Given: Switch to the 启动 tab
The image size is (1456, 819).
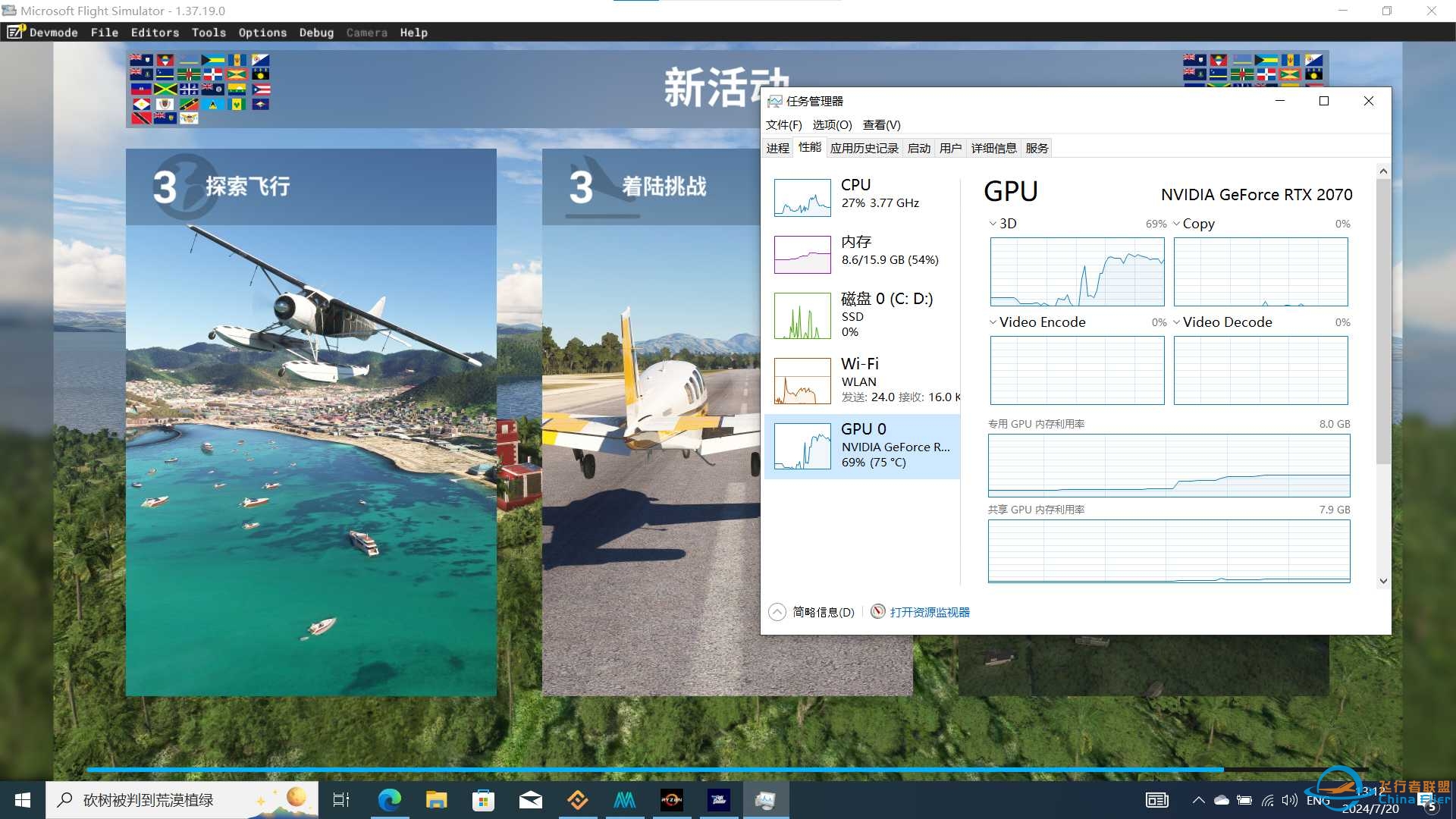Looking at the screenshot, I should (x=918, y=148).
